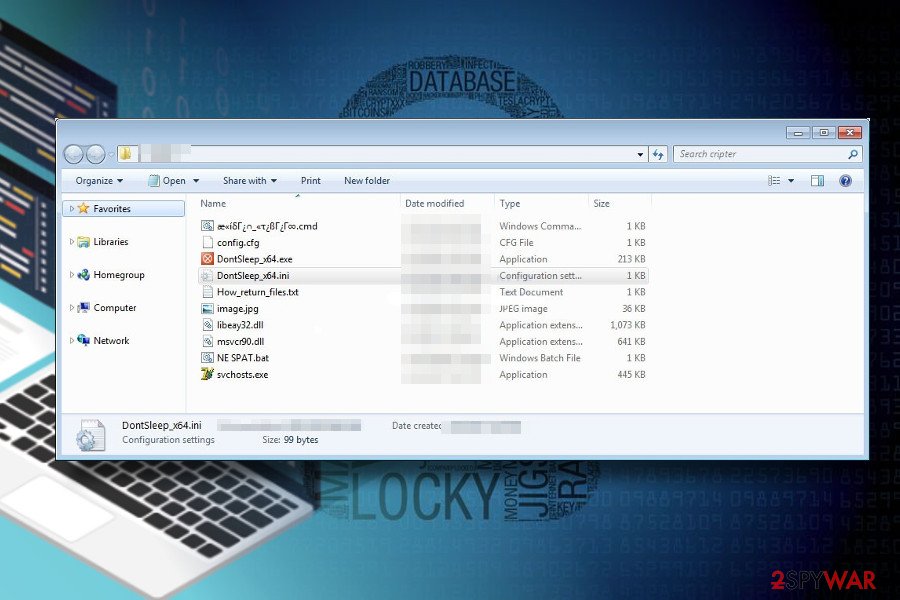Image resolution: width=900 pixels, height=600 pixels.
Task: Click the Computer icon in sidebar
Action: (x=84, y=308)
